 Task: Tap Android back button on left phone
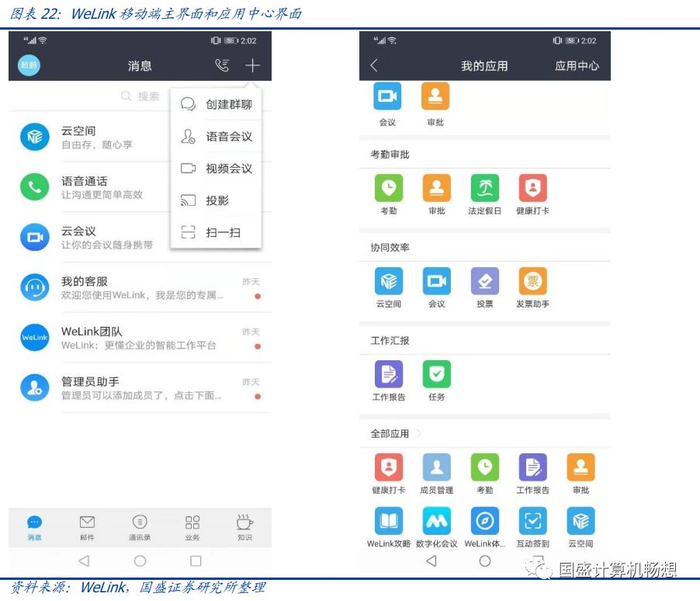tap(84, 561)
